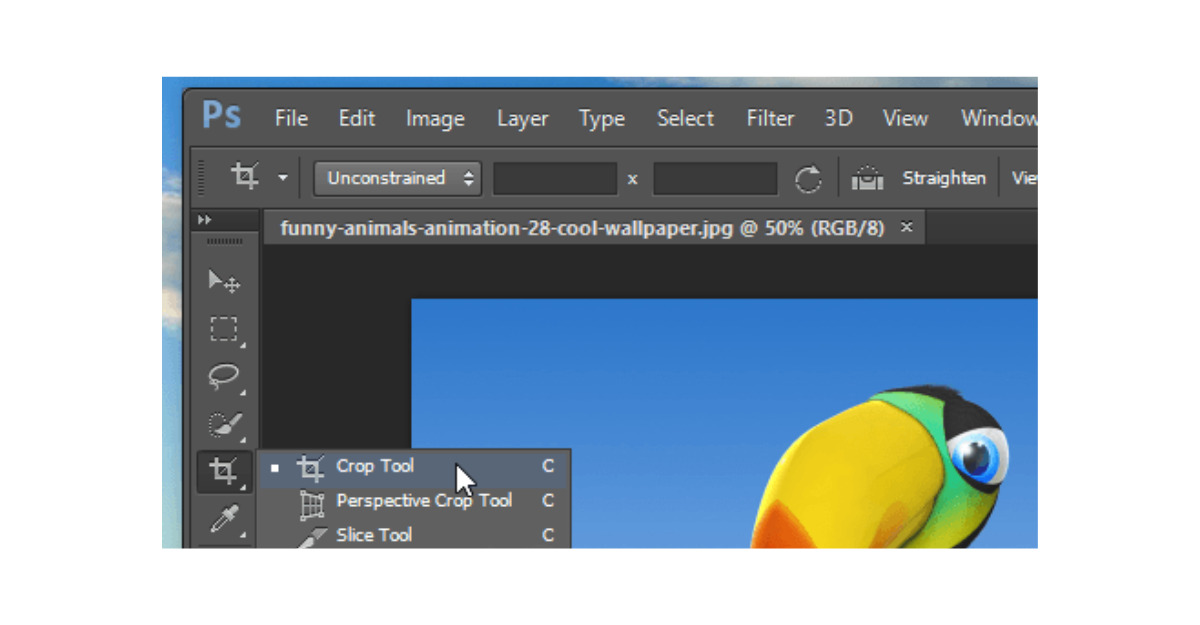Select the Quick Selection tool
This screenshot has width=1200, height=625.
(223, 424)
